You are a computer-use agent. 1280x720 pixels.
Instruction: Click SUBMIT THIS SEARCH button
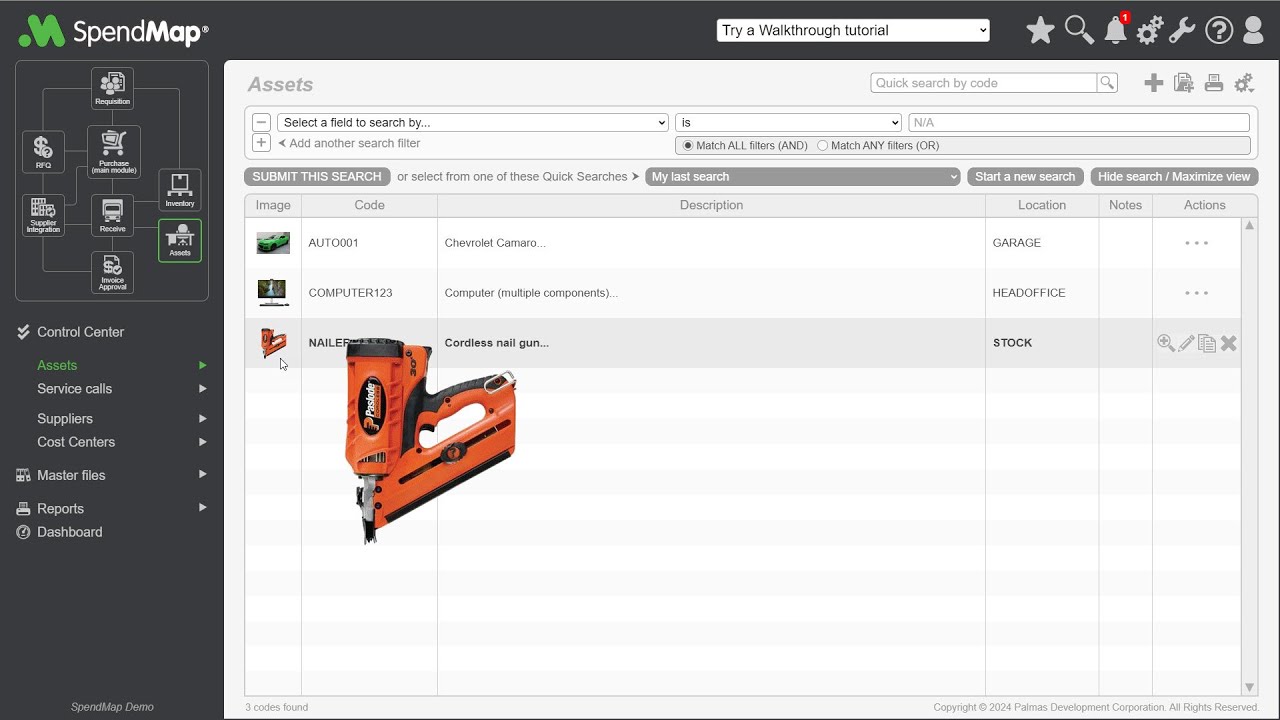(x=317, y=176)
